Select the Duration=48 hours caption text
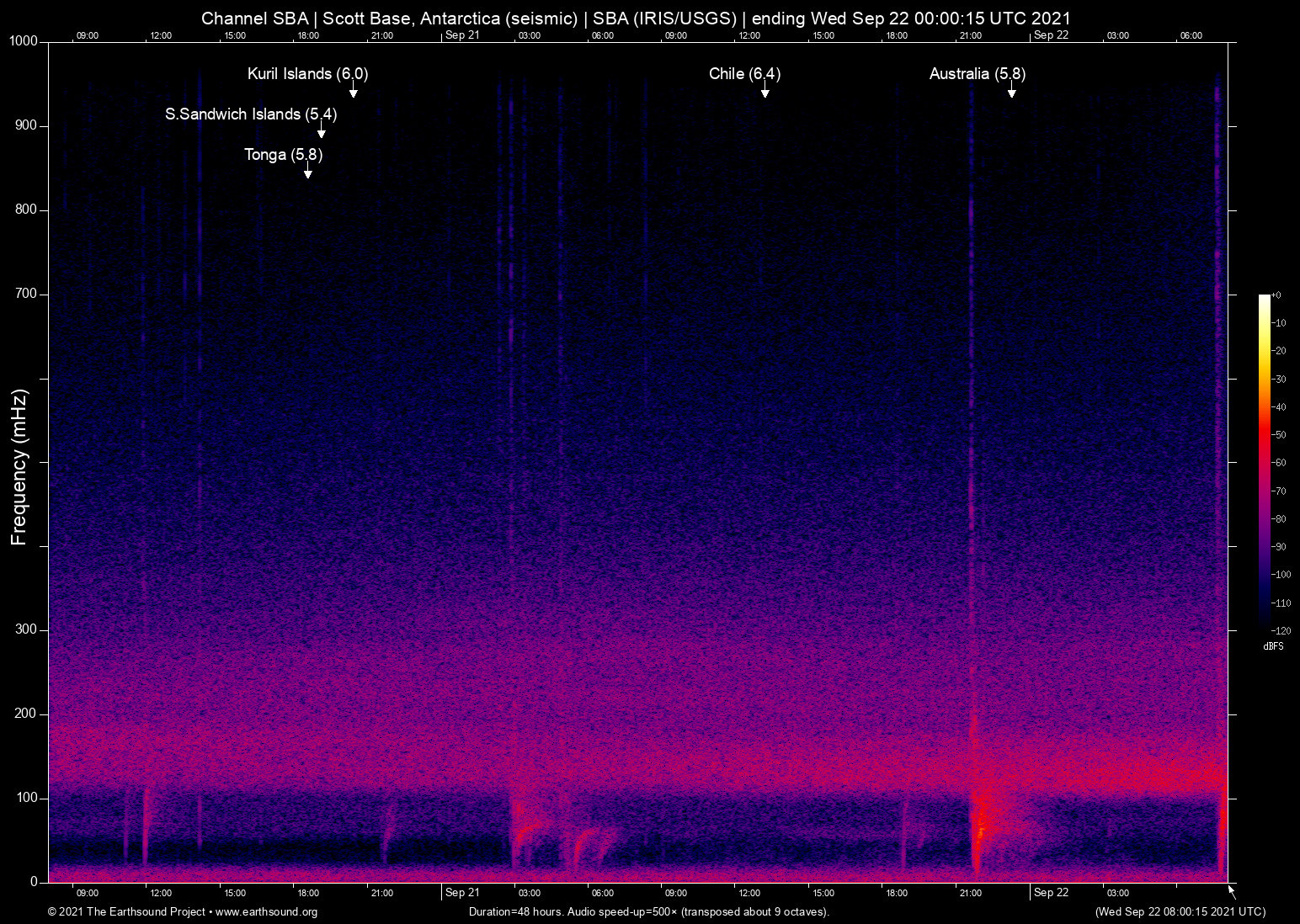The image size is (1300, 924). (x=648, y=912)
